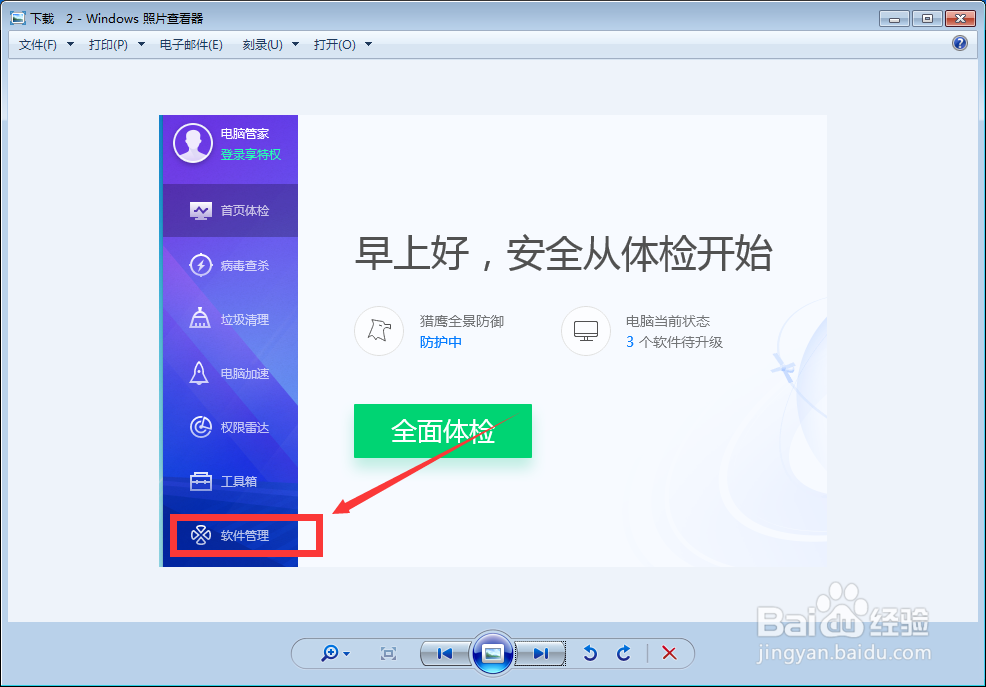Delete the photo with red X
The width and height of the screenshot is (986, 687).
(669, 654)
